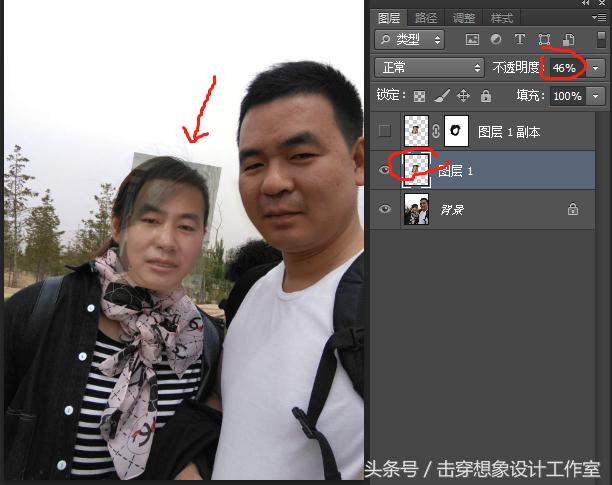Viewport: 612px width, 485px height.
Task: Lock all padlock icon
Action: click(x=486, y=96)
